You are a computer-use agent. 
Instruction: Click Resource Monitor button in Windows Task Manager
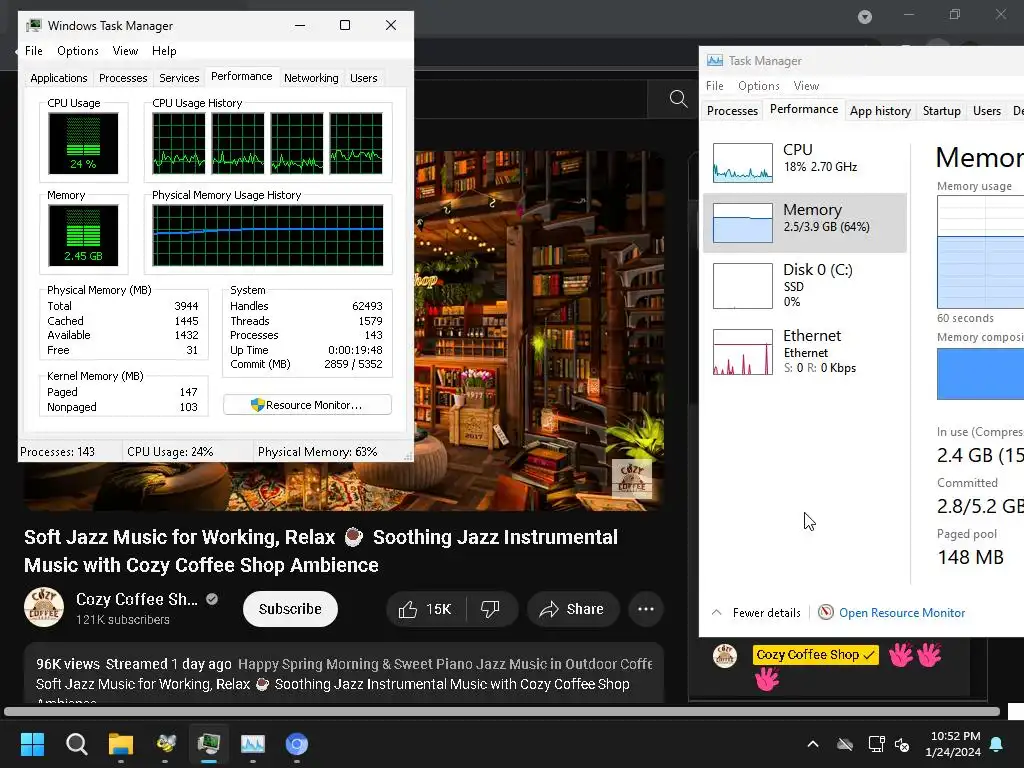click(x=307, y=405)
